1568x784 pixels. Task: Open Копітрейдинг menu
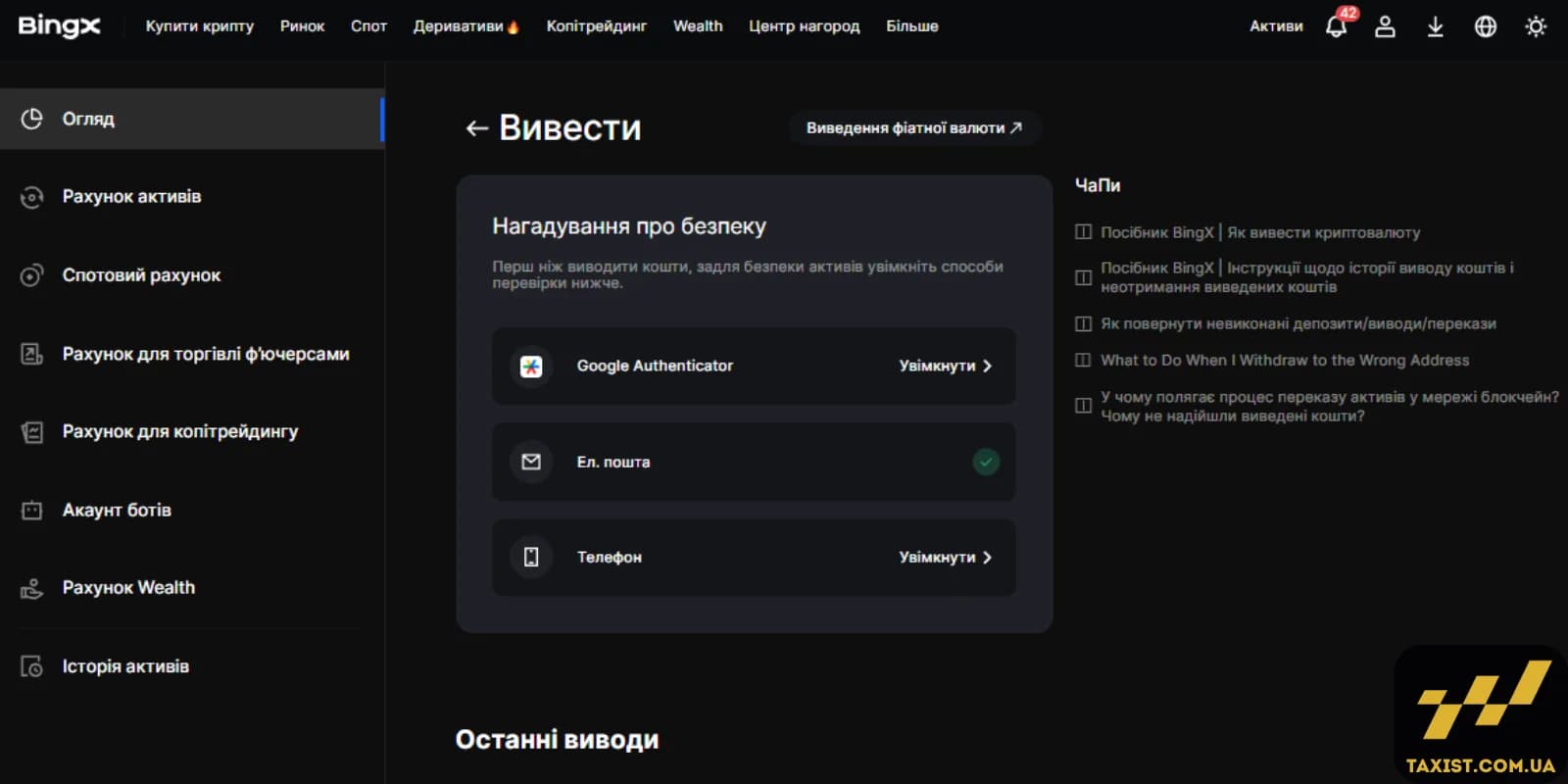596,26
